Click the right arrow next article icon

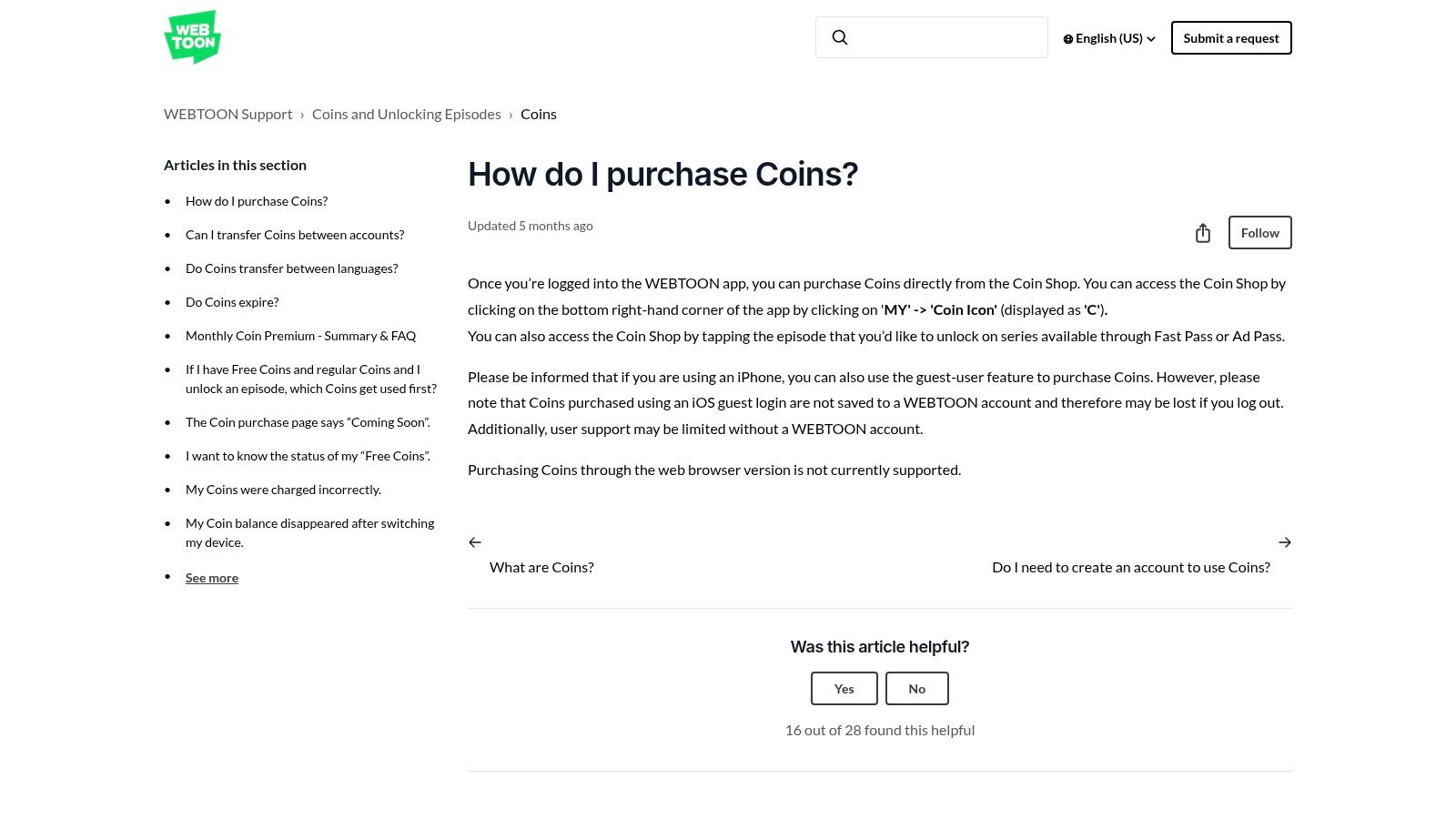1284,542
